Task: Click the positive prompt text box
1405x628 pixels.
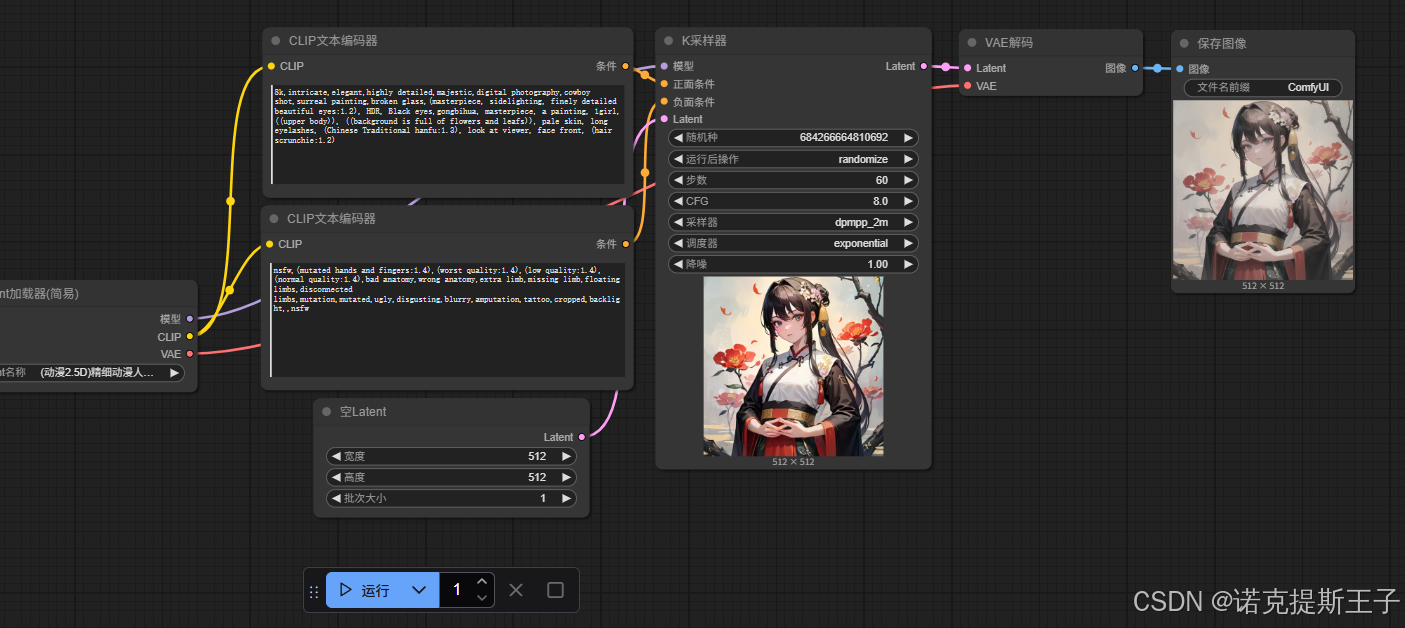Action: click(x=448, y=134)
